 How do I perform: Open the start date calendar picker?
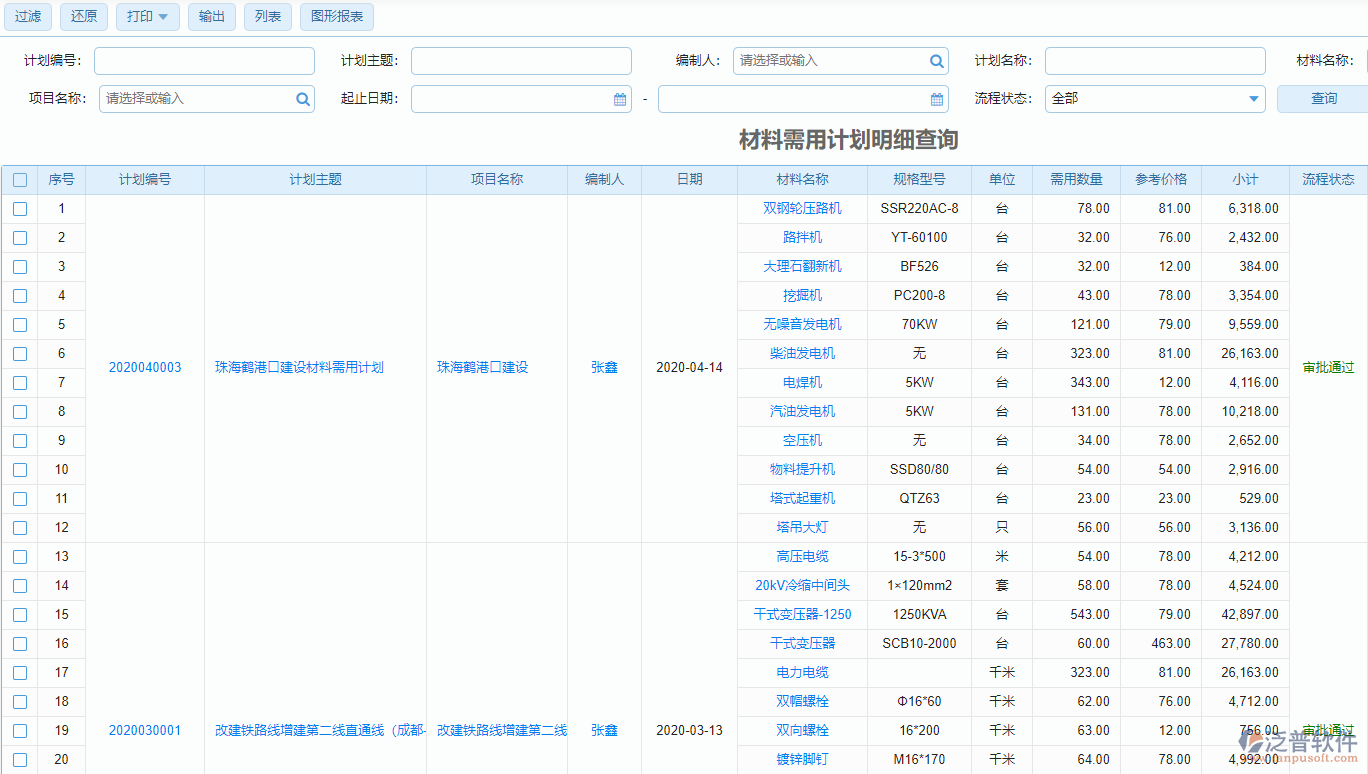(620, 98)
